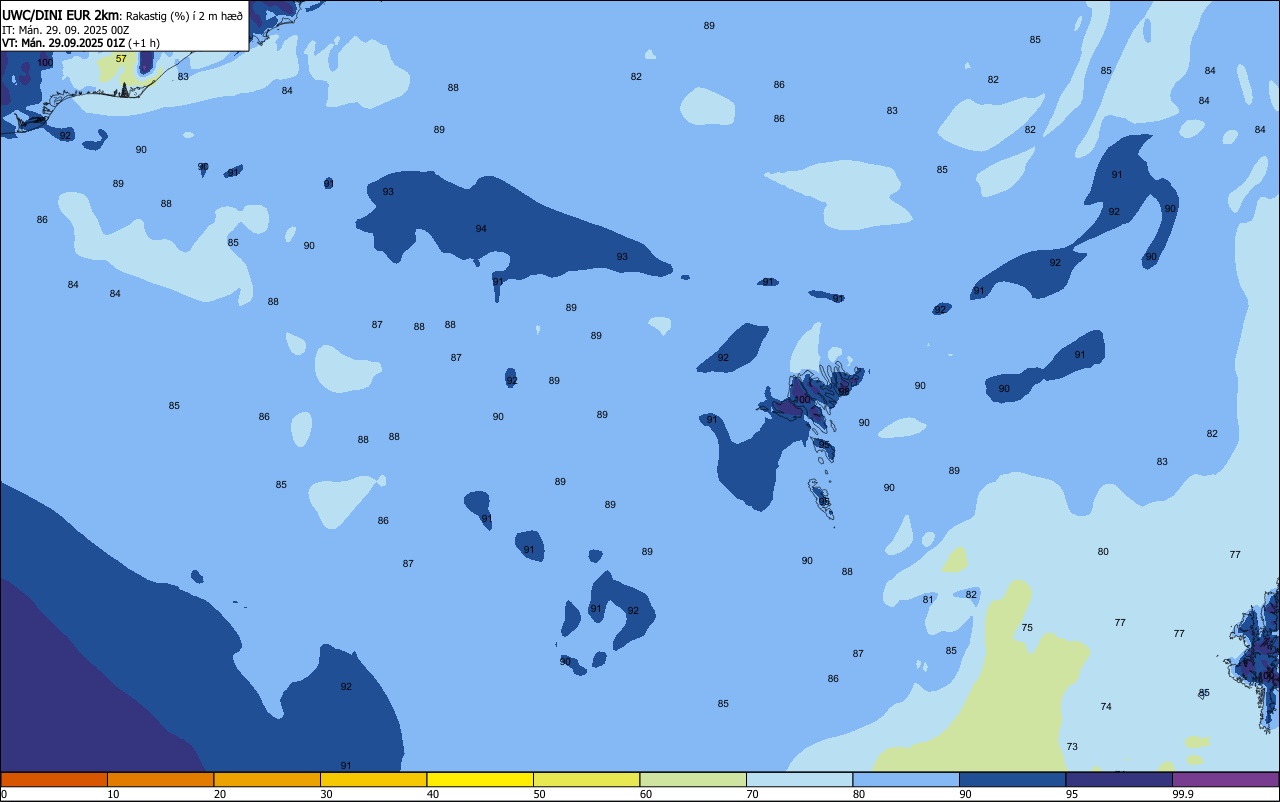Click the map value '80'

[1103, 552]
